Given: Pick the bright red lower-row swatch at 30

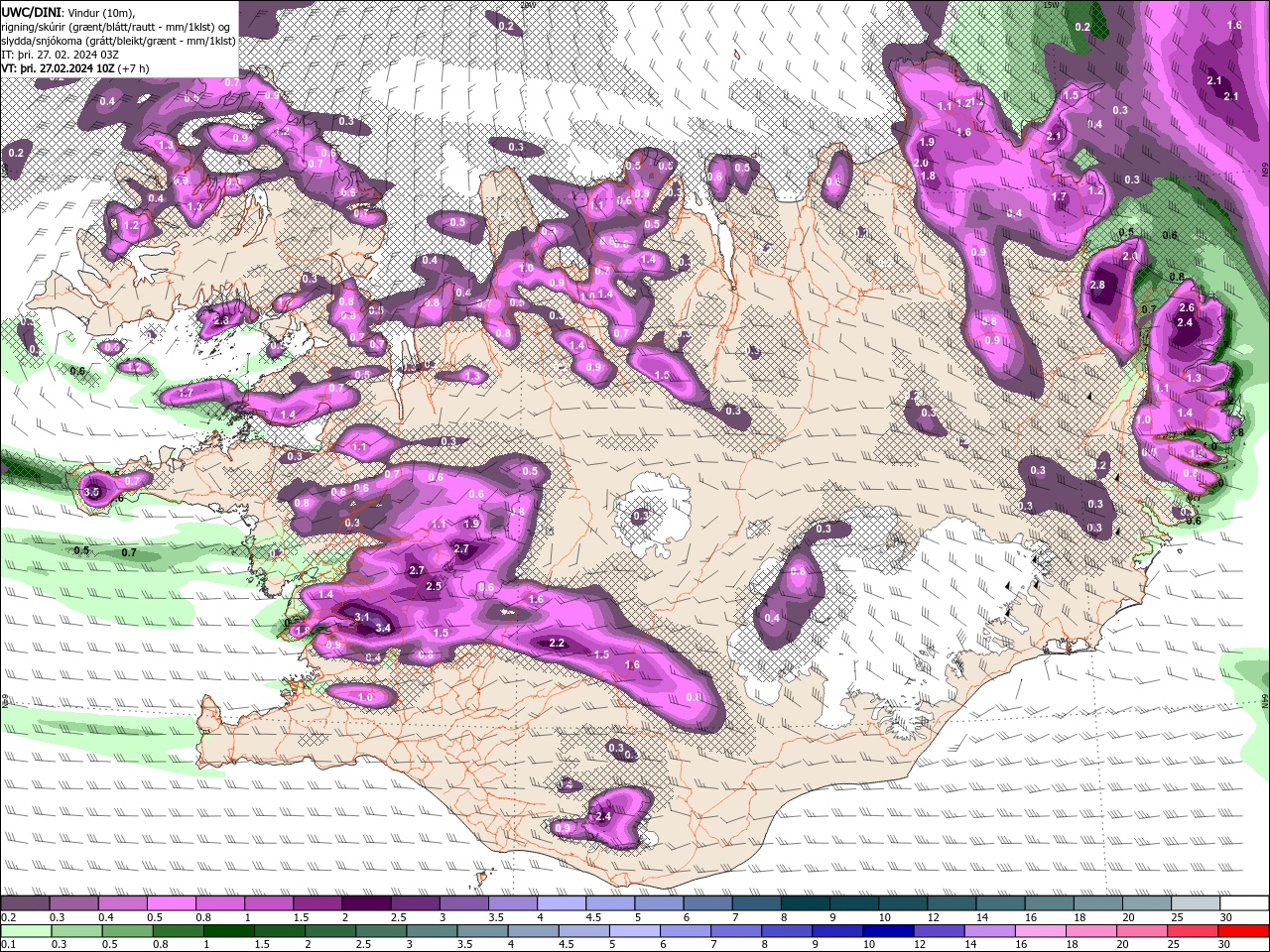Looking at the screenshot, I should [1243, 931].
